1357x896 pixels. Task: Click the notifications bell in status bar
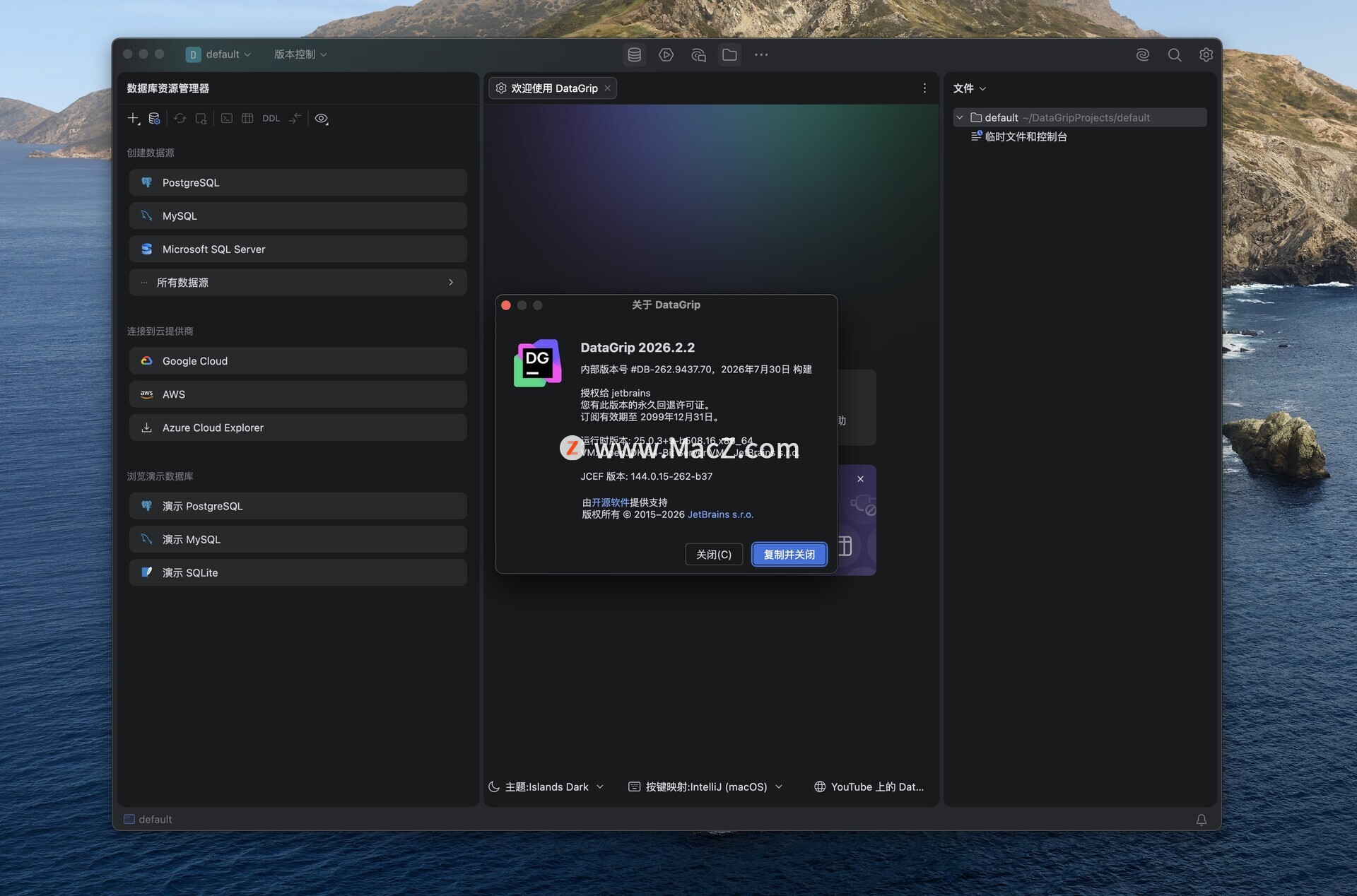[x=1202, y=820]
